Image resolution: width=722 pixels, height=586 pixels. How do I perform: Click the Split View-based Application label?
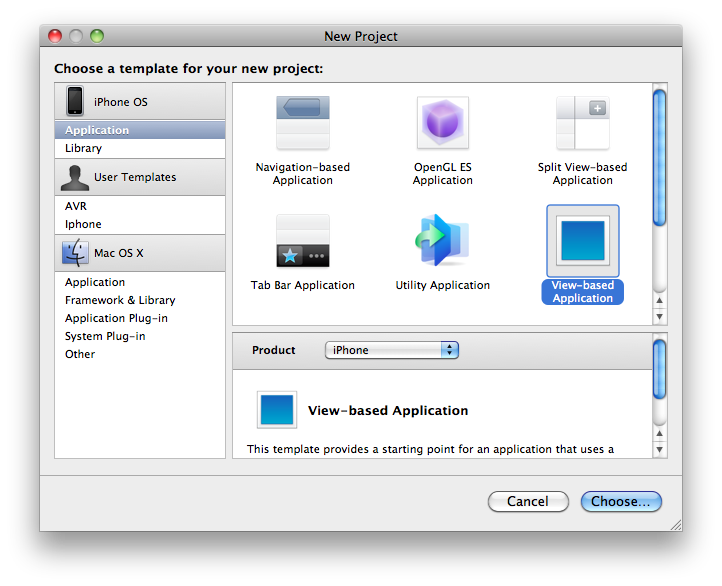click(582, 174)
